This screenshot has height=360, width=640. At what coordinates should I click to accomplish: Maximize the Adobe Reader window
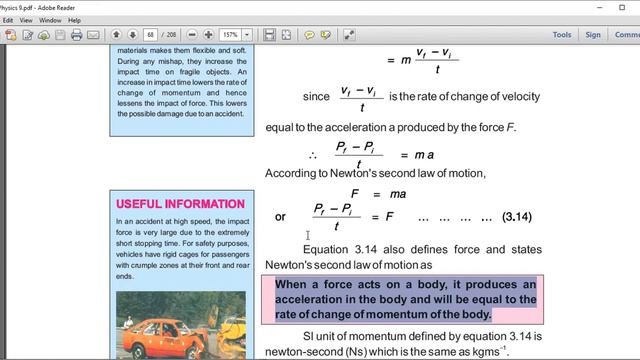pyautogui.click(x=622, y=8)
